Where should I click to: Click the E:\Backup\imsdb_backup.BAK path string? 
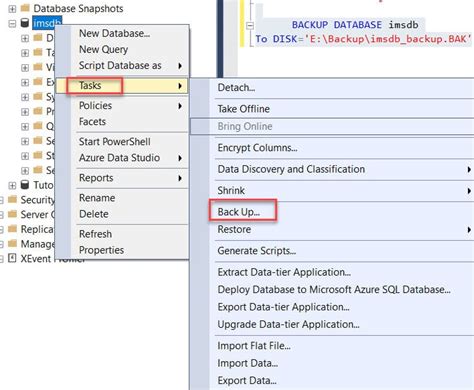click(387, 39)
